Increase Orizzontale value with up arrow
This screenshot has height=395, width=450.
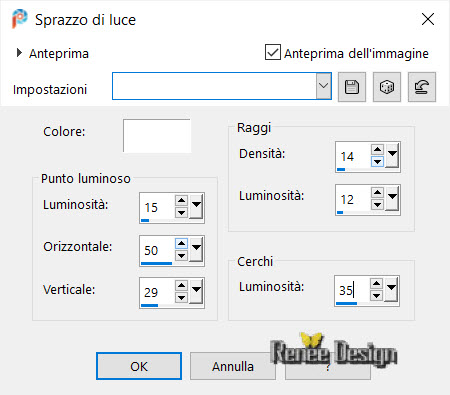coord(181,243)
